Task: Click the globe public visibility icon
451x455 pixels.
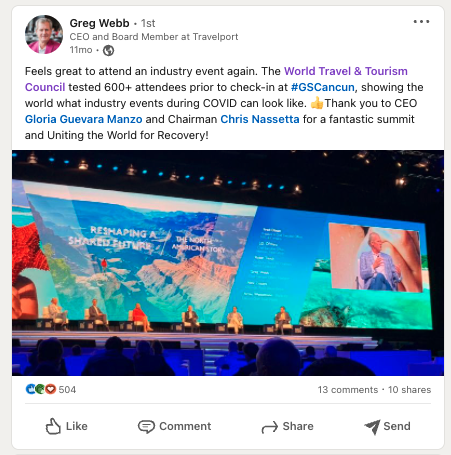Action: tap(108, 50)
